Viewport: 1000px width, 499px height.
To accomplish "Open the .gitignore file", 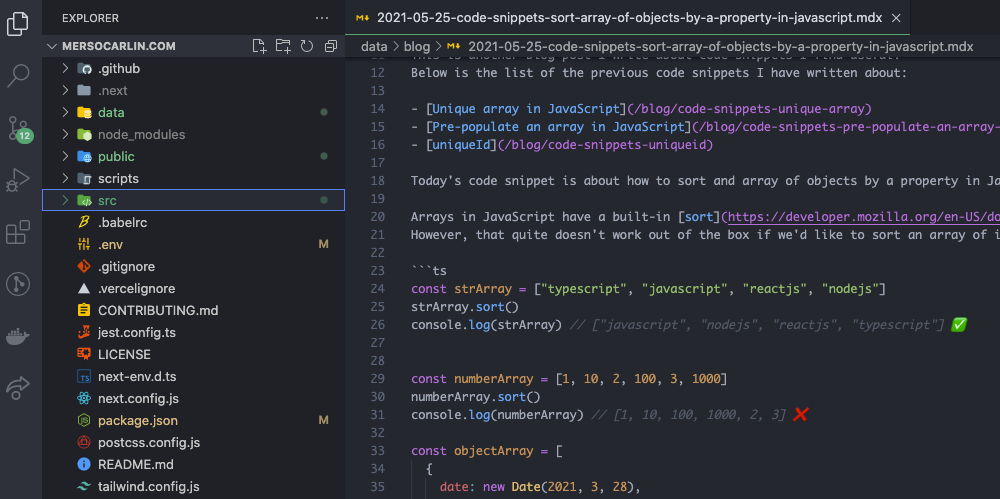I will [x=194, y=267].
